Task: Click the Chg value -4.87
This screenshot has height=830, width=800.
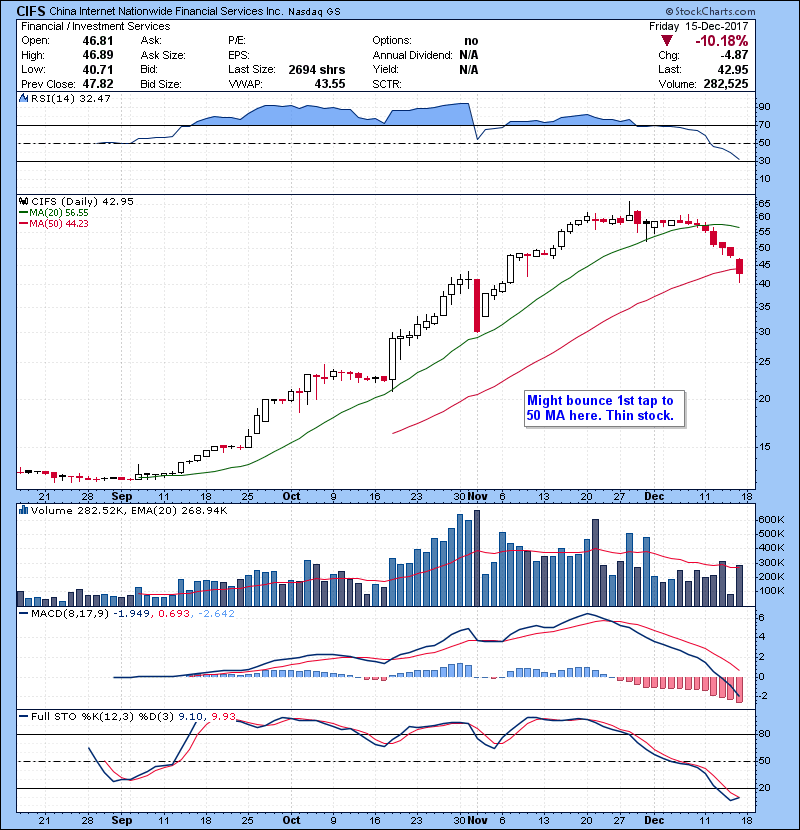Action: pyautogui.click(x=734, y=55)
